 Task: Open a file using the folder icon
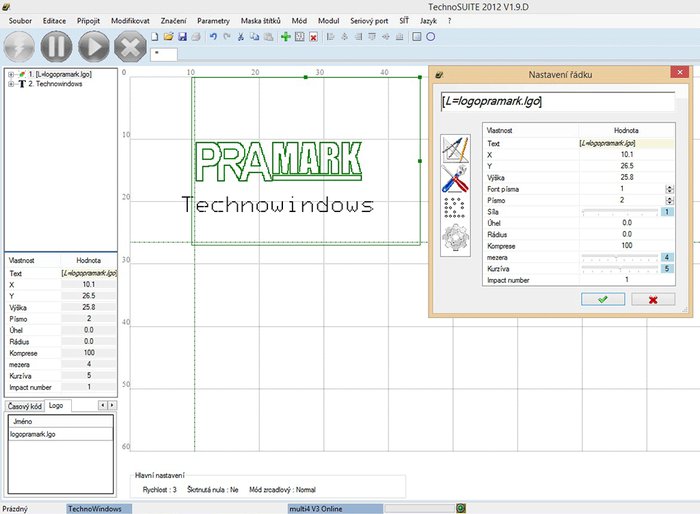point(168,37)
